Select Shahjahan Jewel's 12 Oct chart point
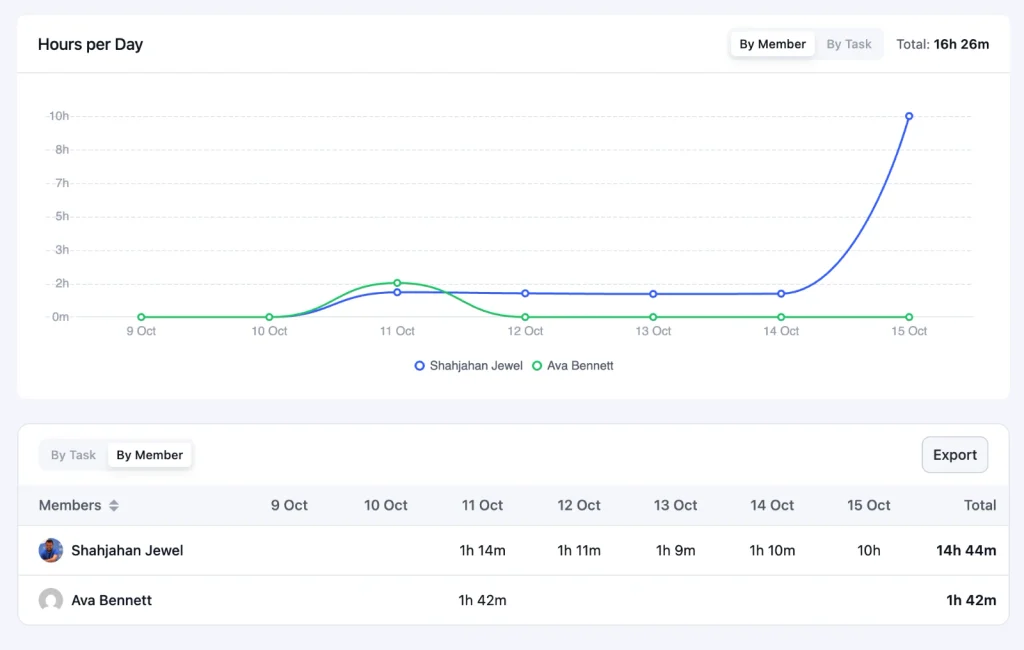The image size is (1024, 650). (525, 293)
